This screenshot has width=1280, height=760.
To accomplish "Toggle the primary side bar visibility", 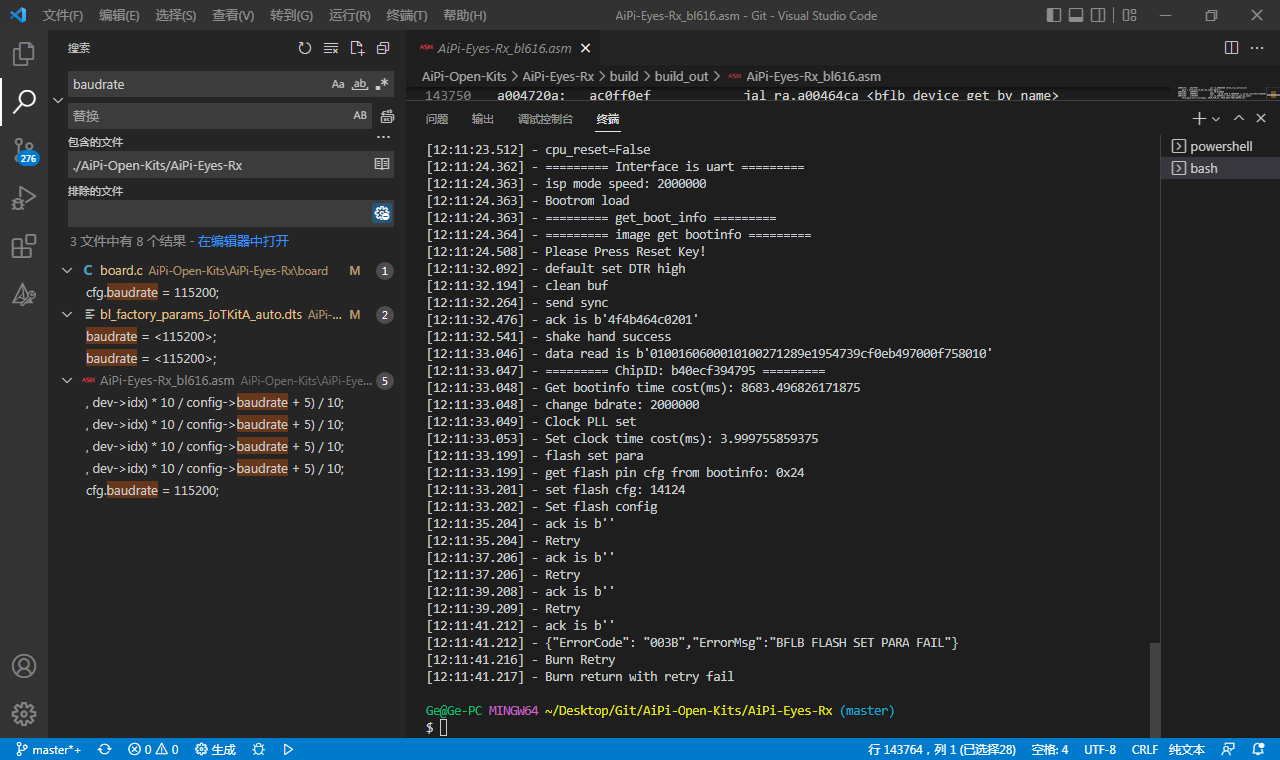I will pyautogui.click(x=1053, y=15).
